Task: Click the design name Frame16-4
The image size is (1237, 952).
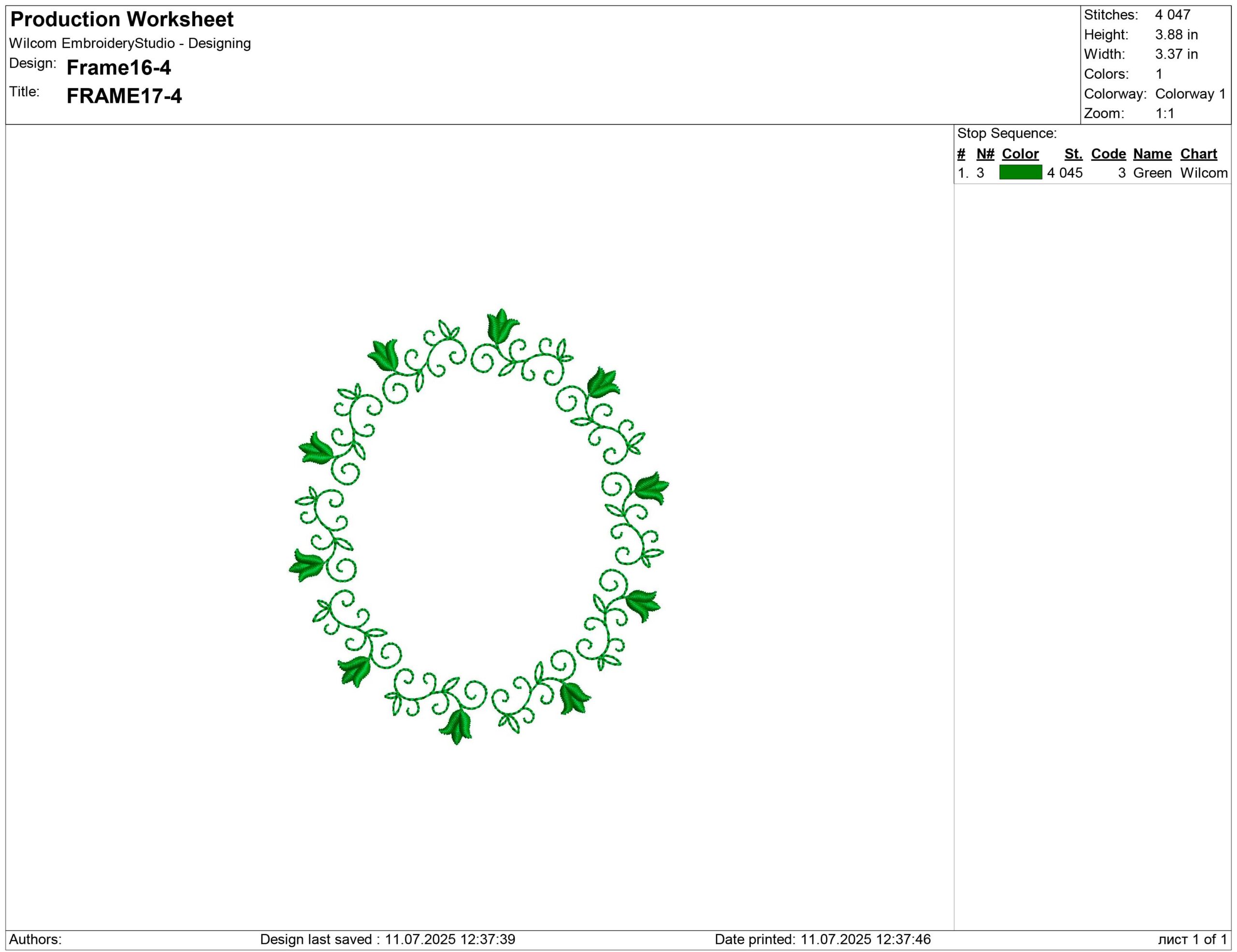Action: coord(118,68)
